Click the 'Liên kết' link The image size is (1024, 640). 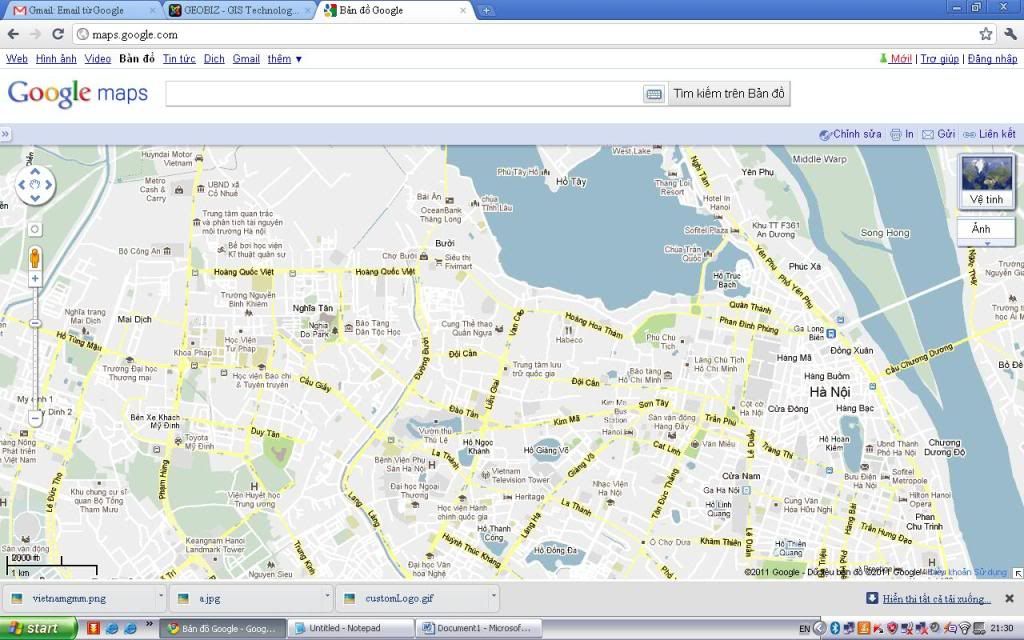[989, 134]
